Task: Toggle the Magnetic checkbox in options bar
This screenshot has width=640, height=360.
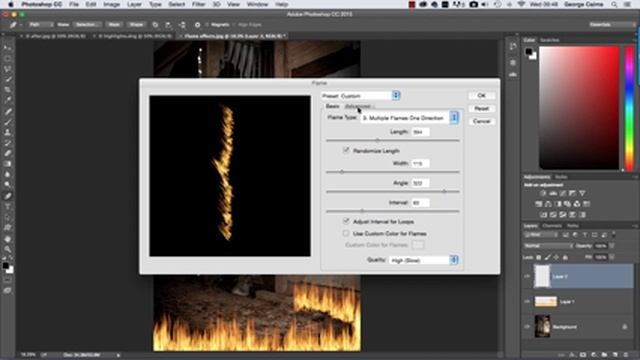Action: (207, 25)
